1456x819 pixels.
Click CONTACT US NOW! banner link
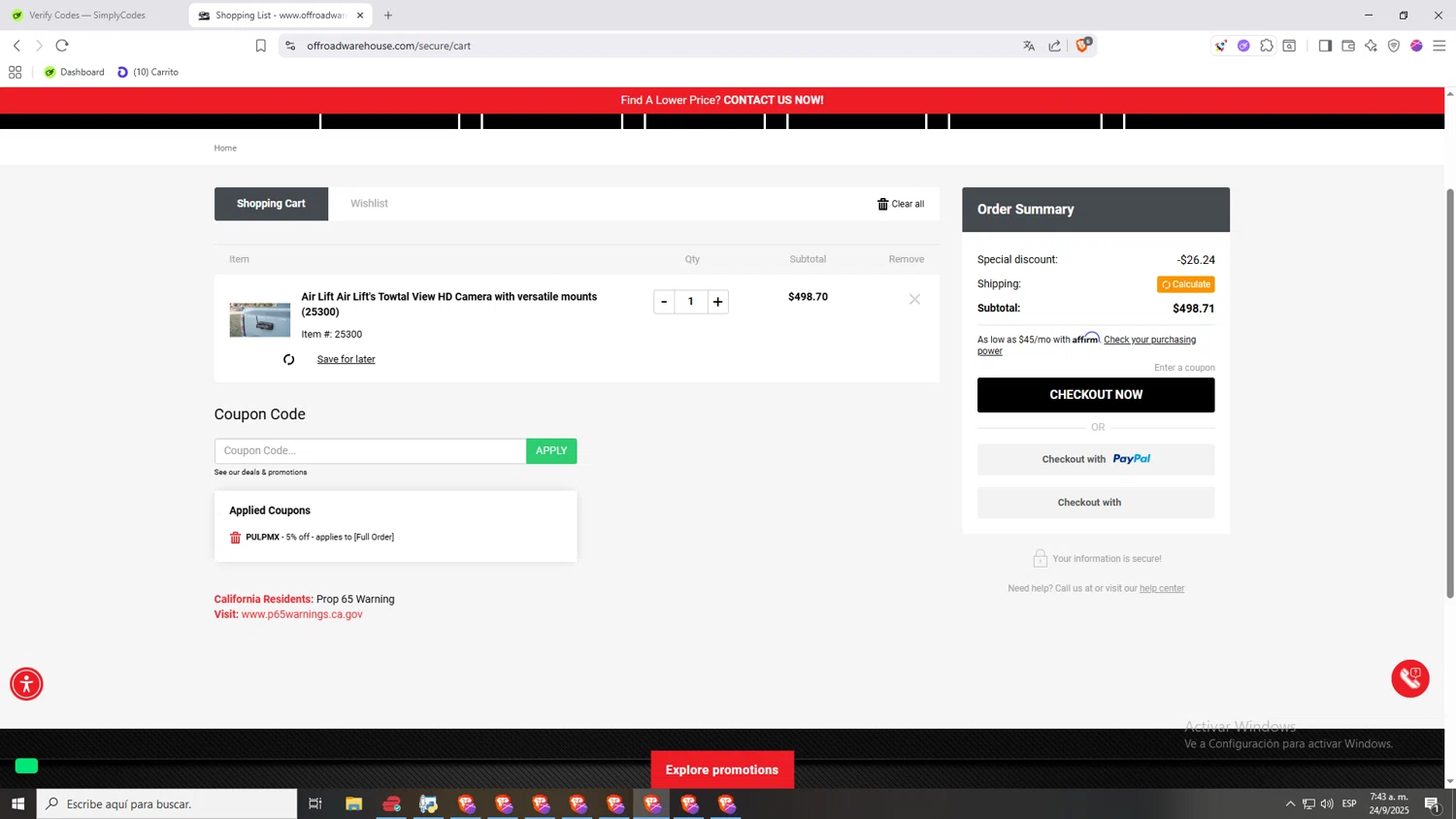(774, 100)
